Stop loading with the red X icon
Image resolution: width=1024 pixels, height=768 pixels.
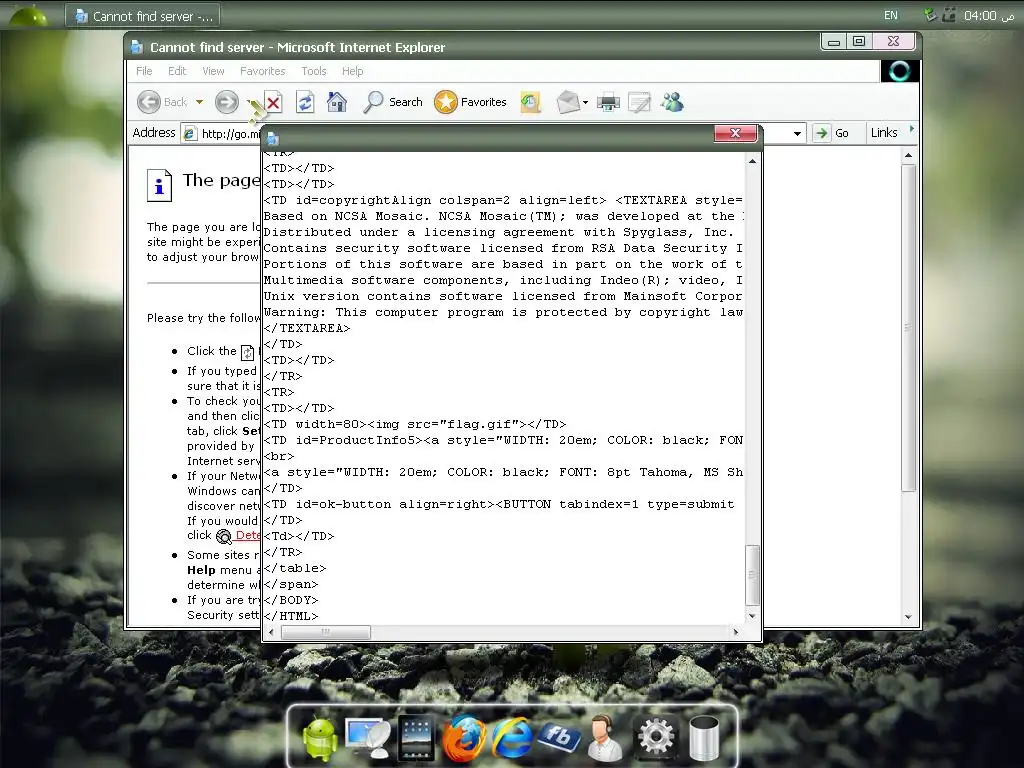[274, 103]
